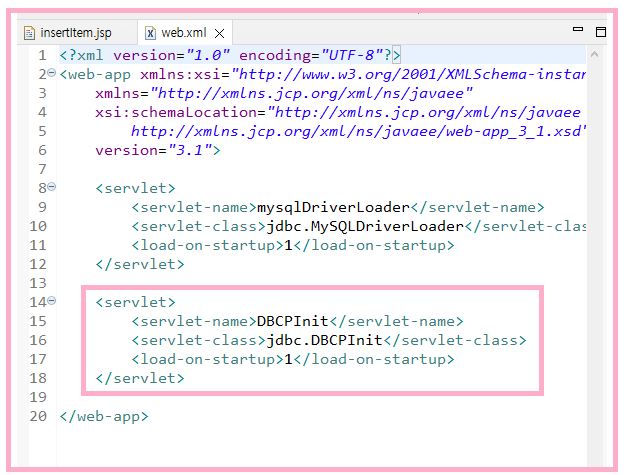626x475 pixels.
Task: Click load-on-startup value on line 11
Action: pyautogui.click(x=288, y=245)
